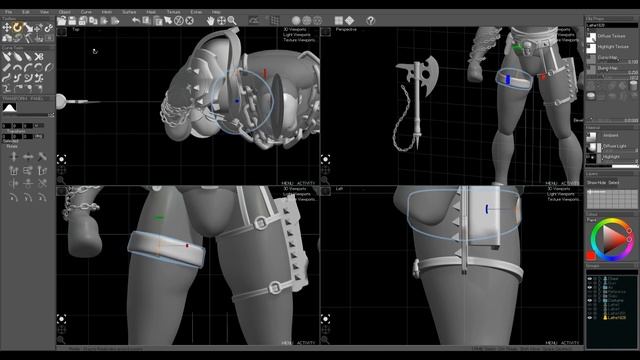Select the scissors tool in Curve Tools
The width and height of the screenshot is (640, 360).
pos(38,56)
